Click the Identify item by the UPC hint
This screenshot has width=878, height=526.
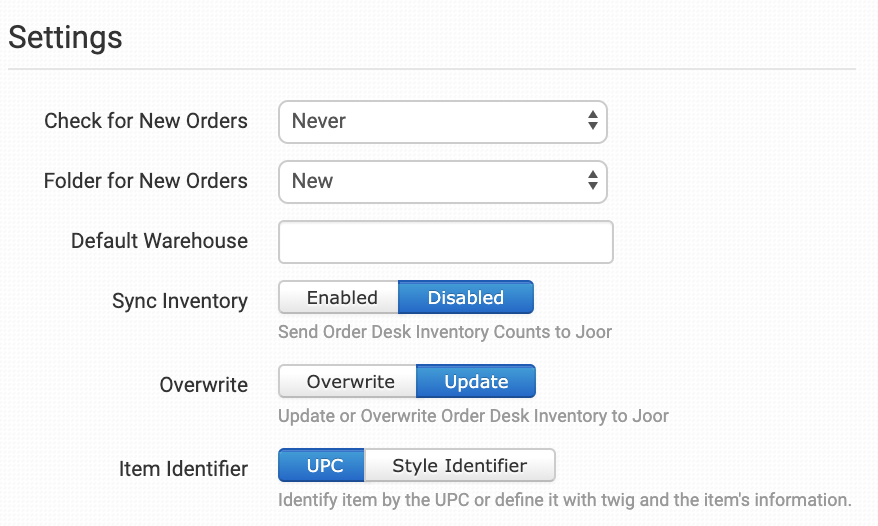[564, 499]
